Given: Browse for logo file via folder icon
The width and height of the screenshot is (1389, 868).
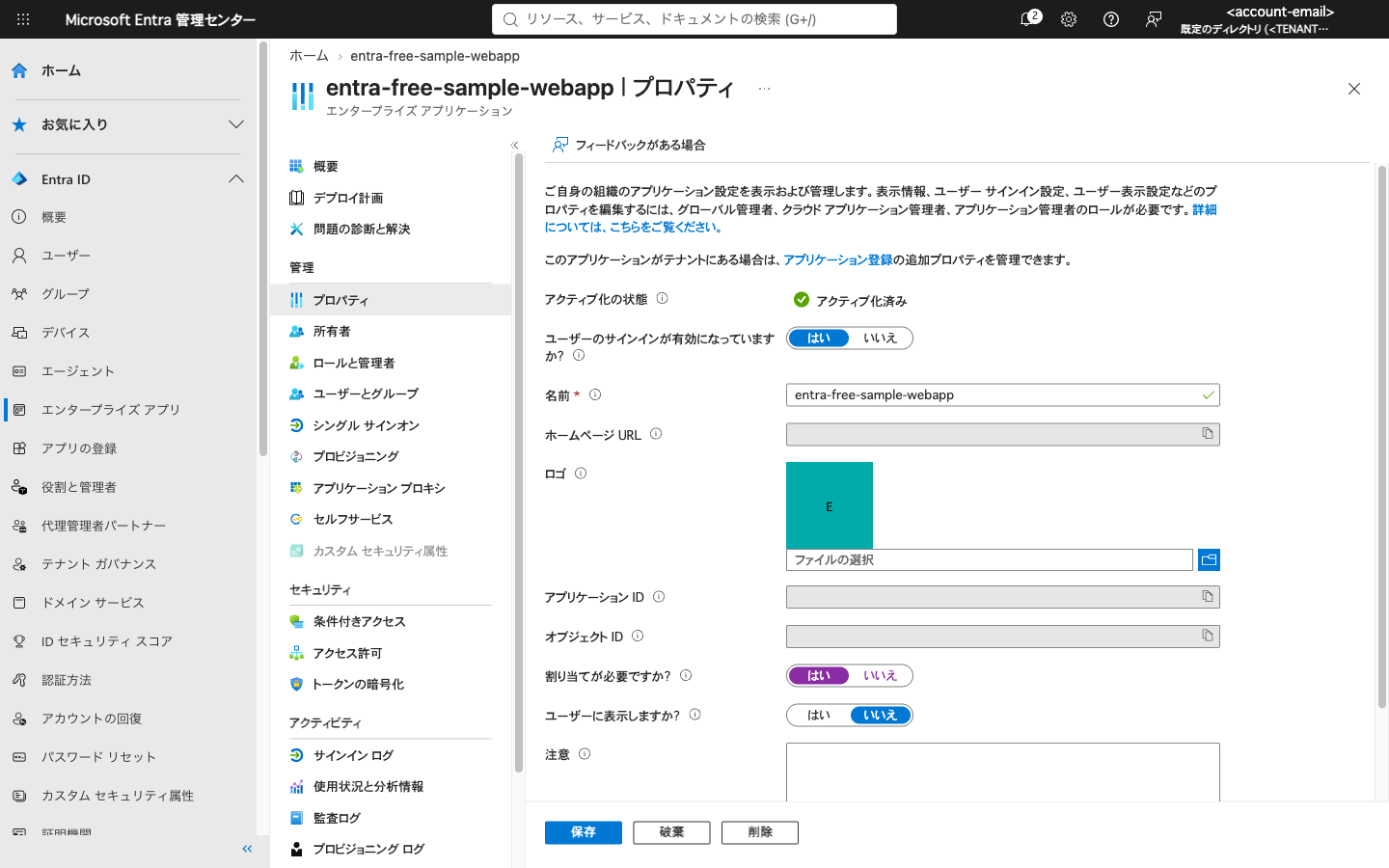Looking at the screenshot, I should point(1209,559).
